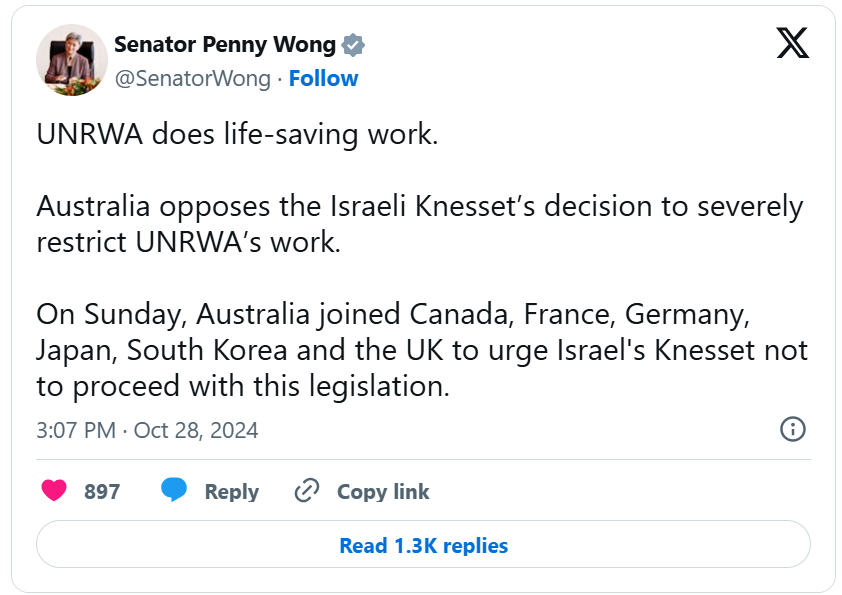
Task: Click the Copy link label
Action: 382,491
